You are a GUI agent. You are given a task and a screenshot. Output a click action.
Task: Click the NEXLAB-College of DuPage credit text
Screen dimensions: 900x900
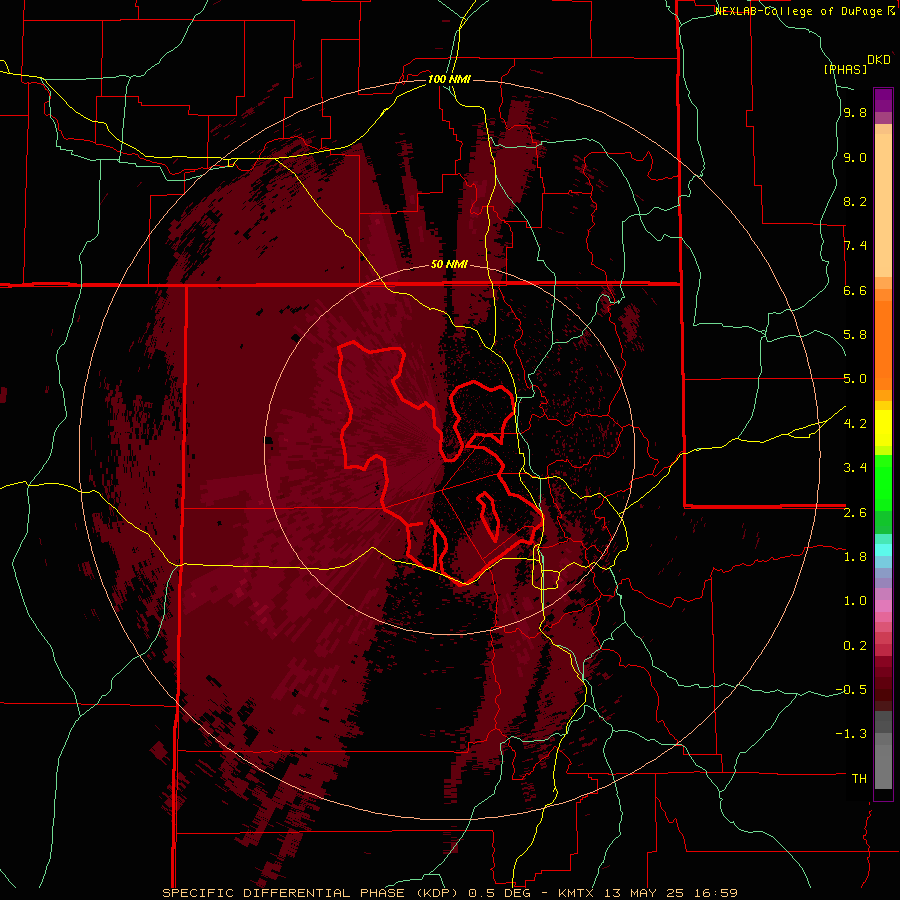coord(800,11)
